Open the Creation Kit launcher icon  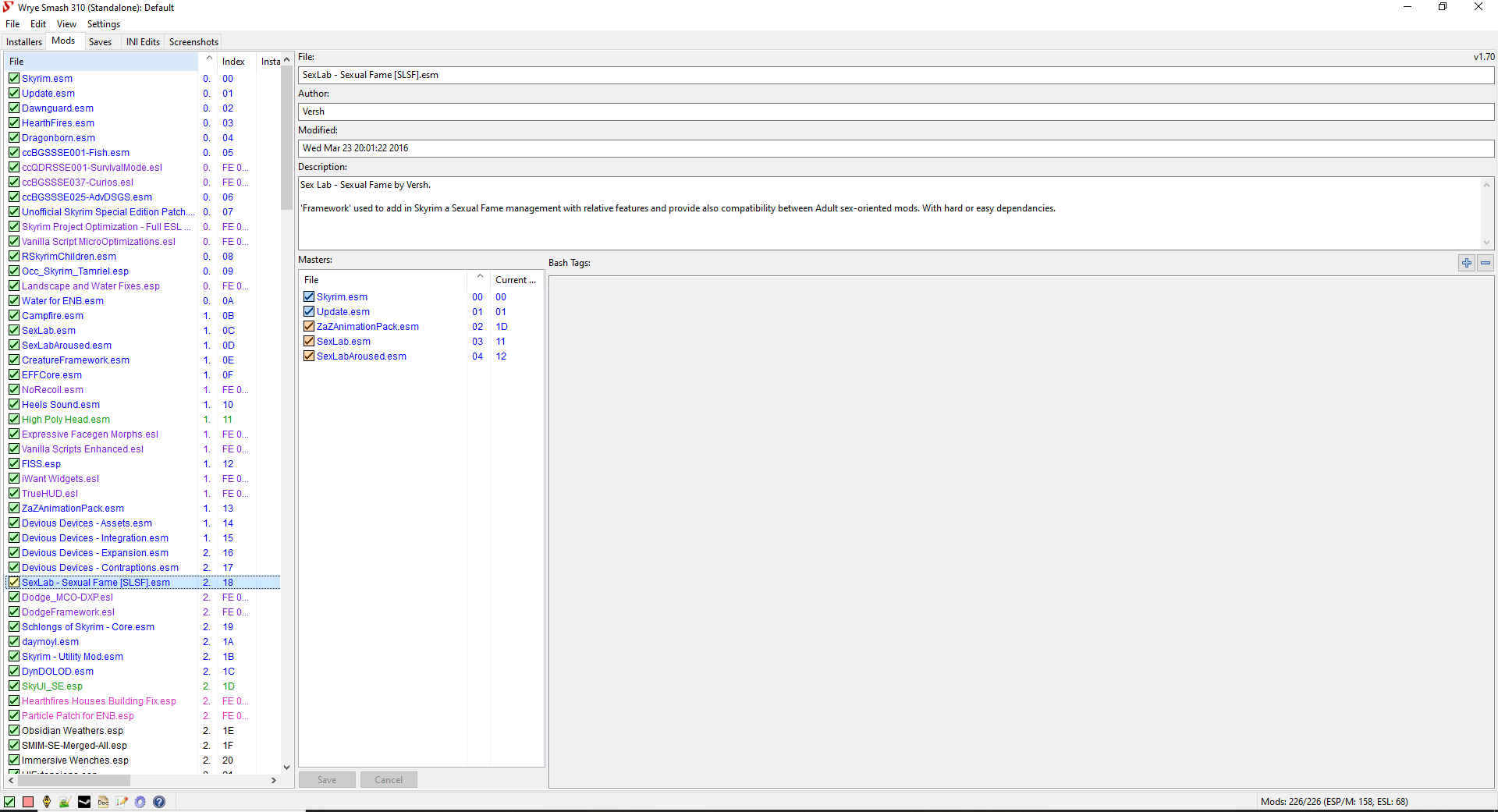click(x=65, y=802)
